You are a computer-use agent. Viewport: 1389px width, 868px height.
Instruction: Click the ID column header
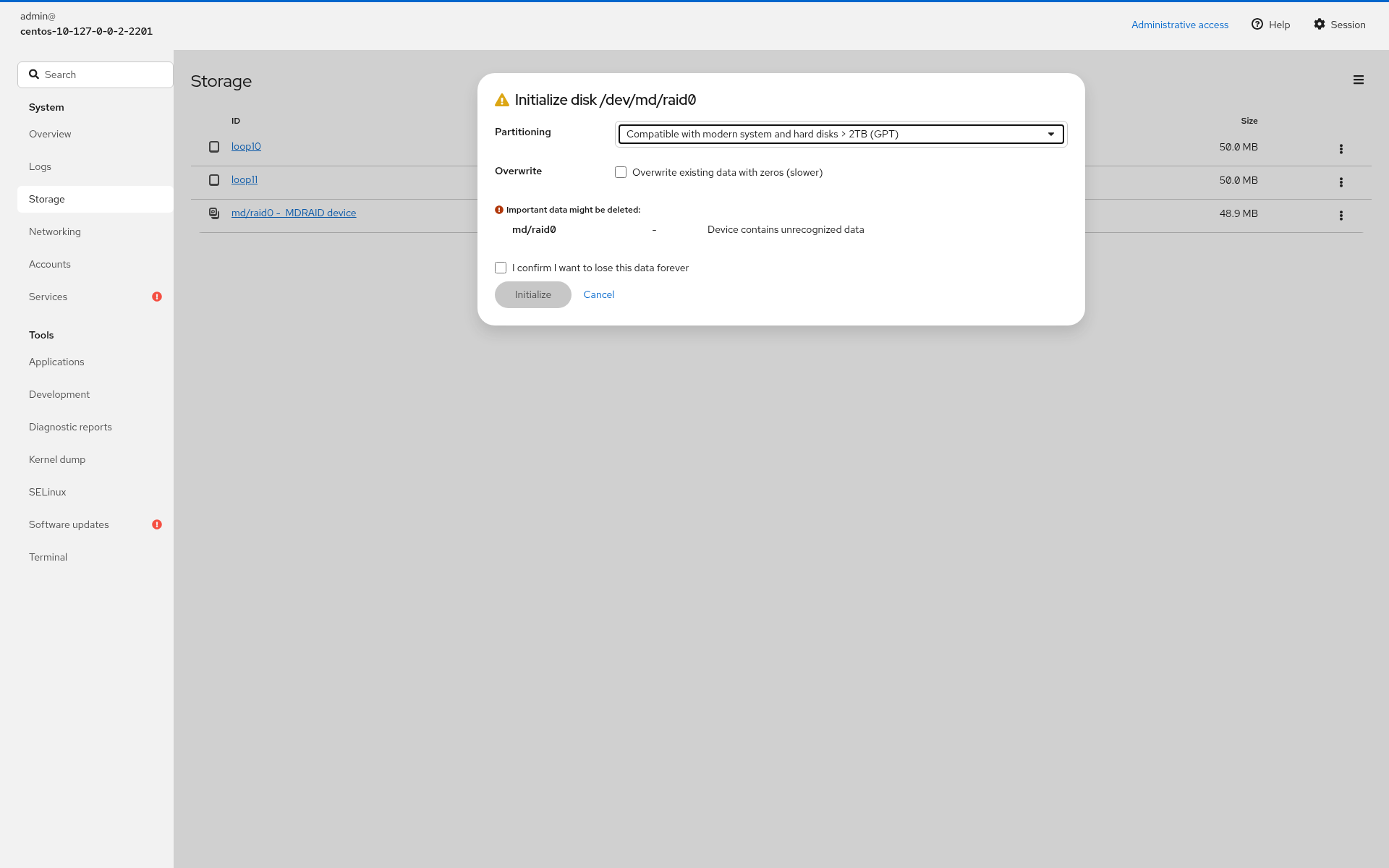pyautogui.click(x=236, y=121)
